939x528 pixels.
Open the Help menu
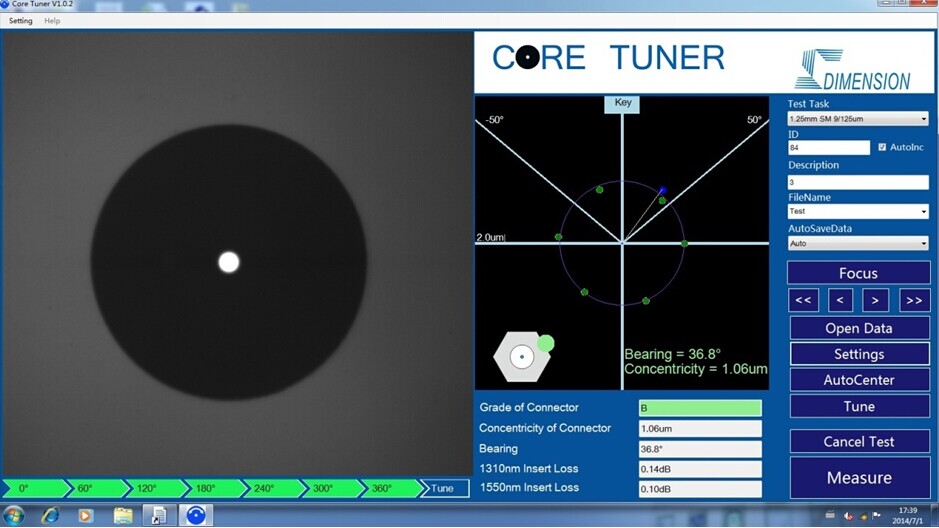click(x=52, y=21)
